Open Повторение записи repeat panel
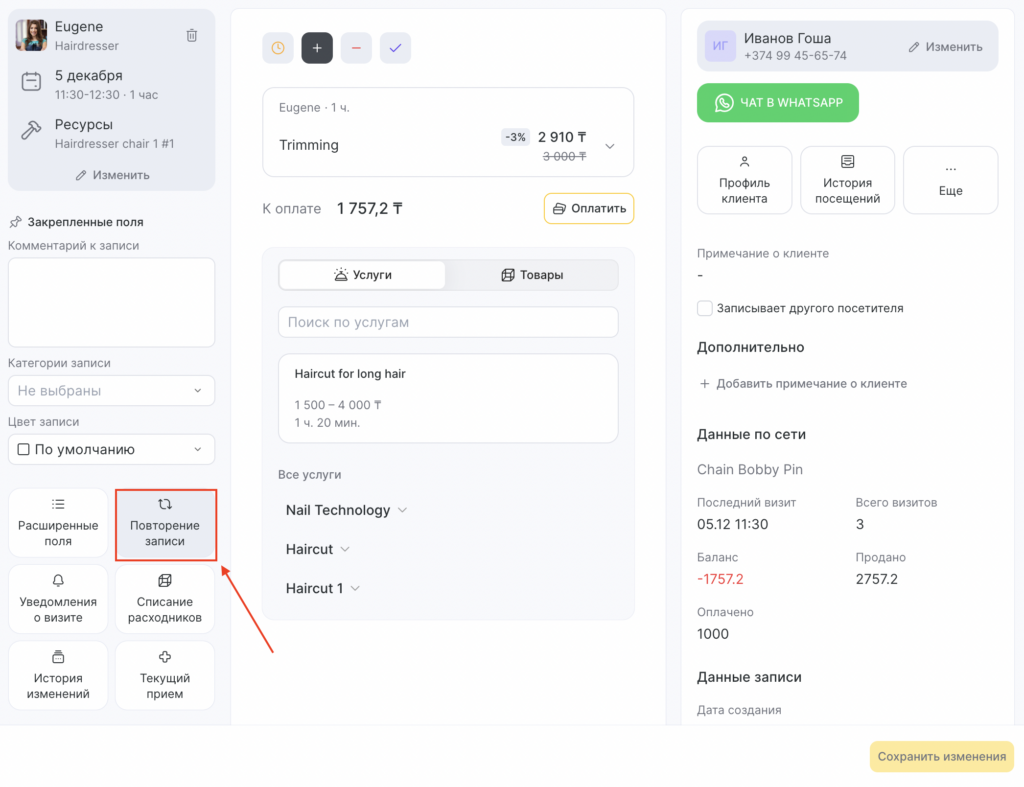1024x787 pixels. pos(165,524)
